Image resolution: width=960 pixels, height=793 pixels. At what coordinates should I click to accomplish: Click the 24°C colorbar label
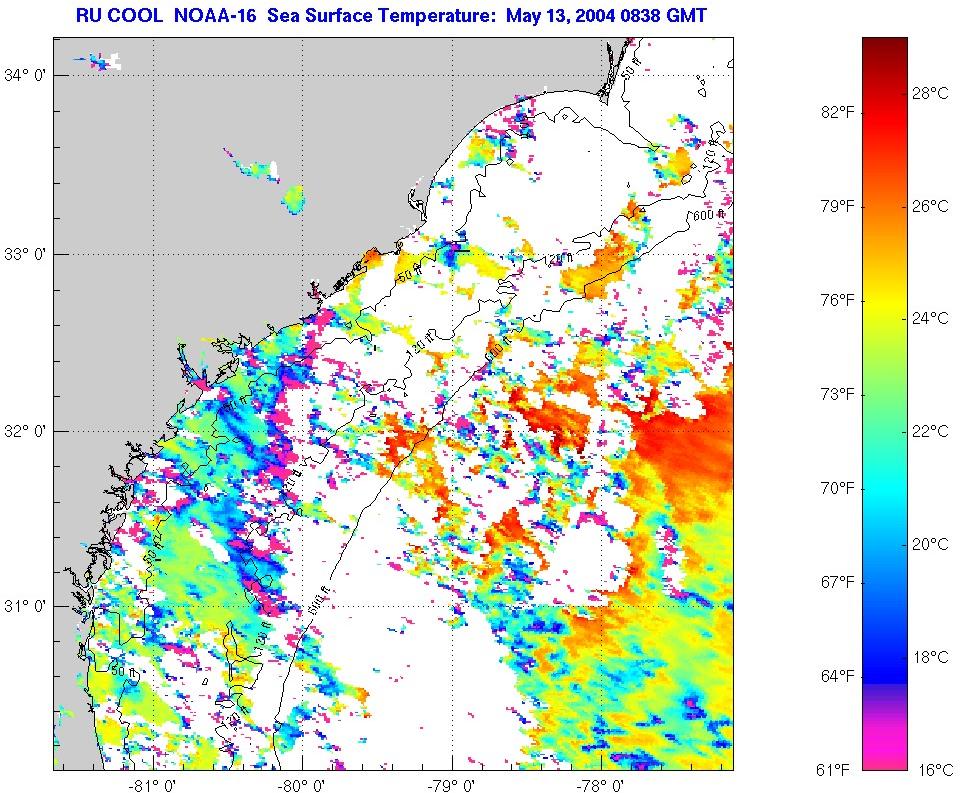pos(930,318)
